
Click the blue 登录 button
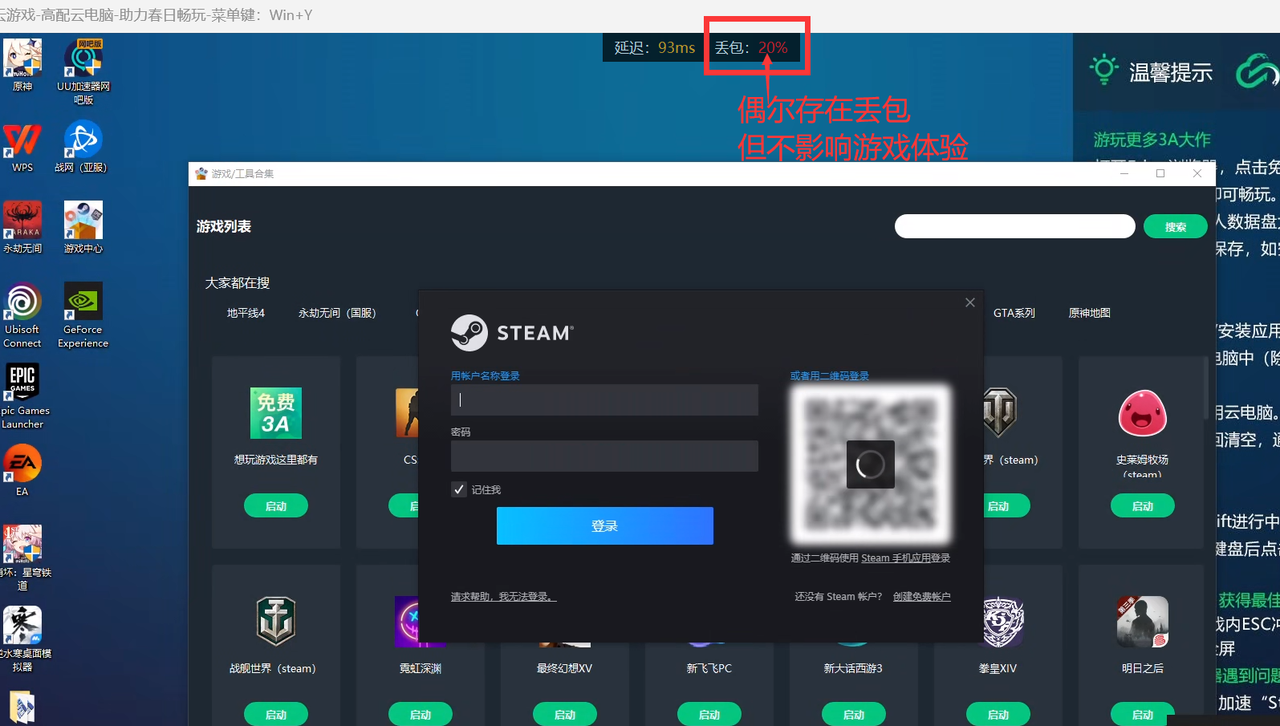coord(604,526)
